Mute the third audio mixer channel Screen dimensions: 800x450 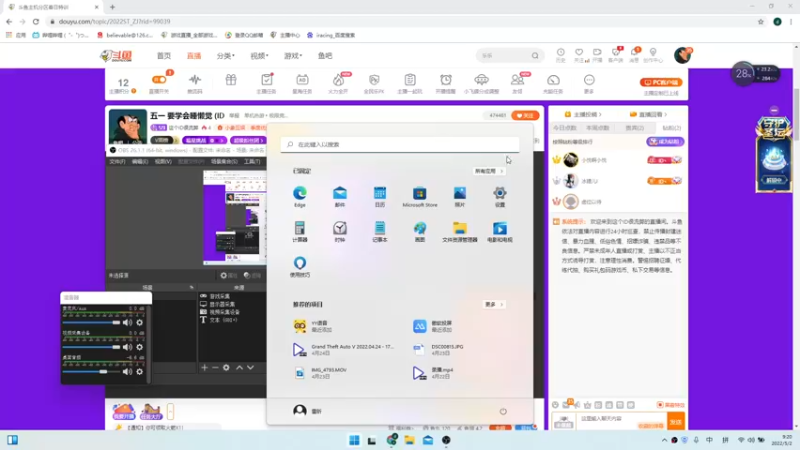pyautogui.click(x=128, y=371)
